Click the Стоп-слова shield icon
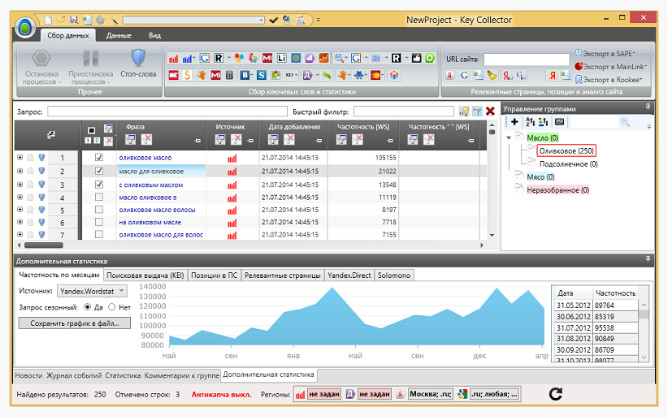The width and height of the screenshot is (667, 418). (139, 60)
